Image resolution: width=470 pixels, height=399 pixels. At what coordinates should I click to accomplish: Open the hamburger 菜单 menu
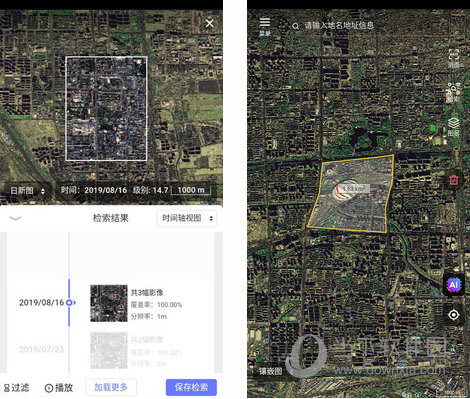[x=265, y=26]
